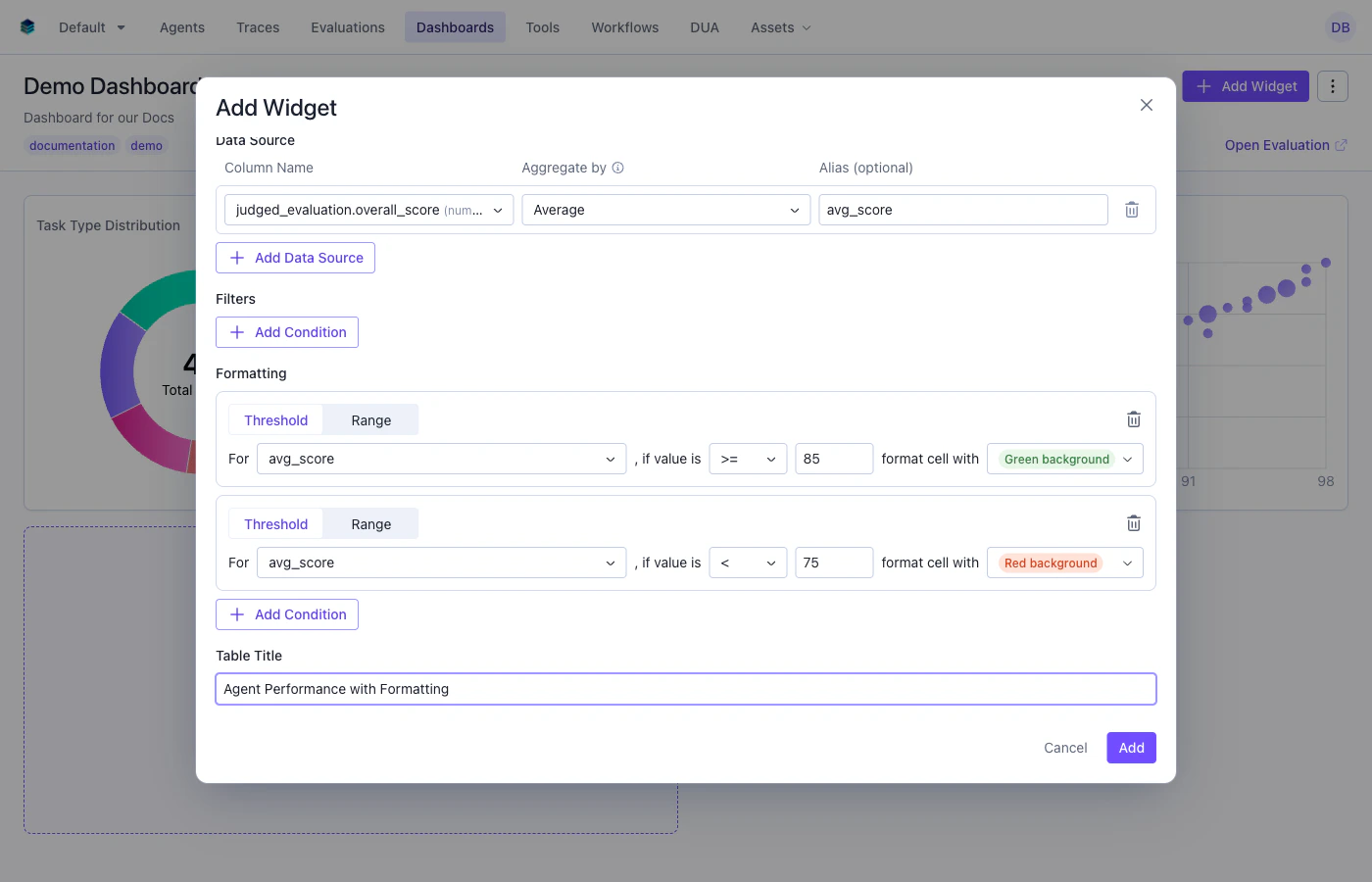Delete the < 75 threshold formatting rule
This screenshot has width=1372, height=882.
coord(1133,523)
